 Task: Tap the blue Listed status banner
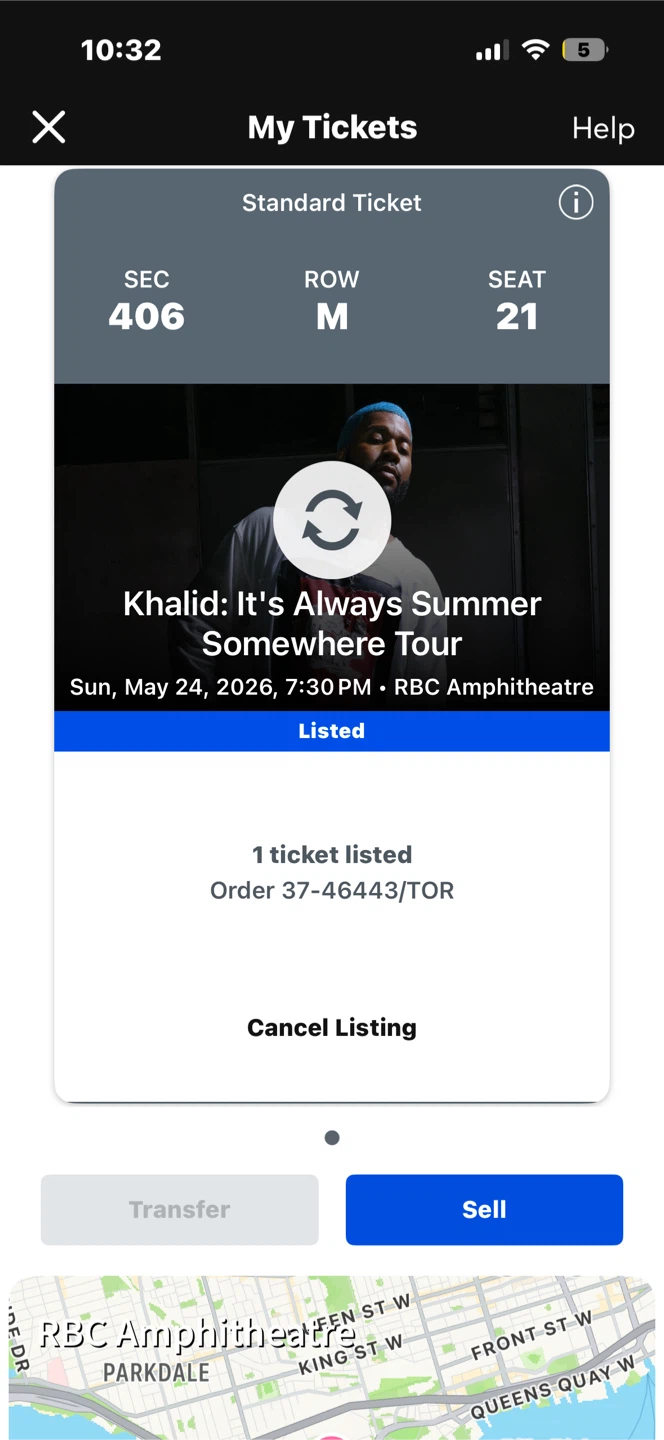pyautogui.click(x=332, y=731)
